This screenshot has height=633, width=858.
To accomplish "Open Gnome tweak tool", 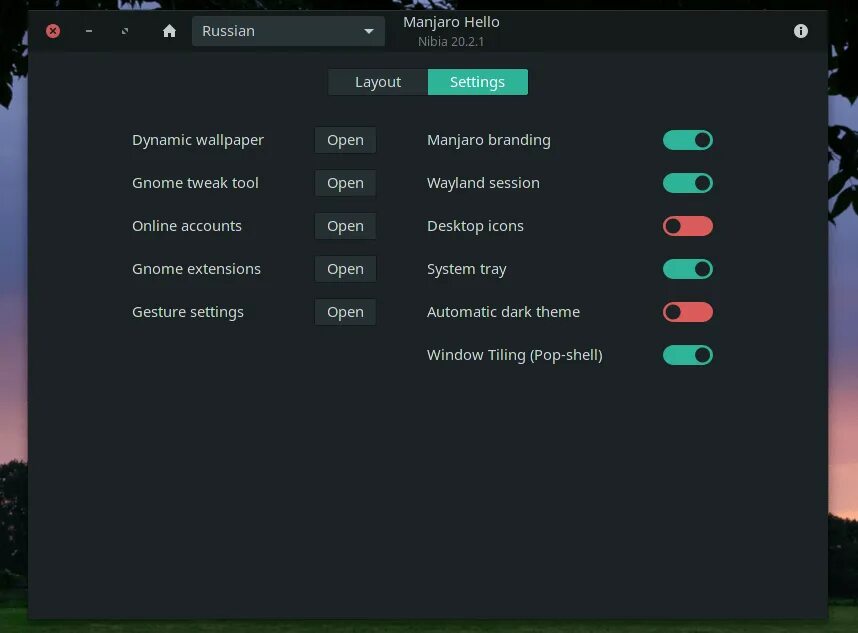I will (345, 183).
